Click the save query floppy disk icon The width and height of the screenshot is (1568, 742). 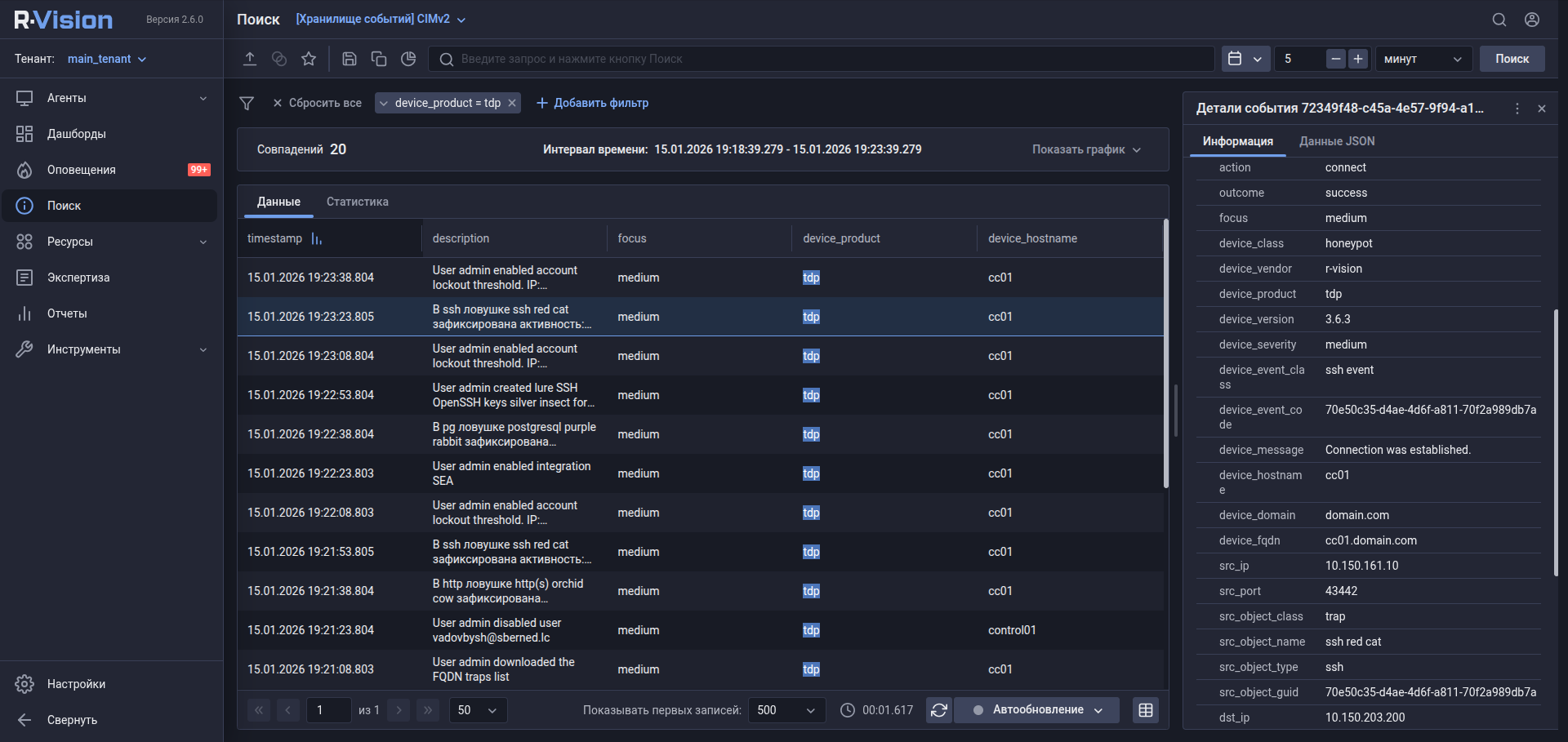click(x=349, y=59)
